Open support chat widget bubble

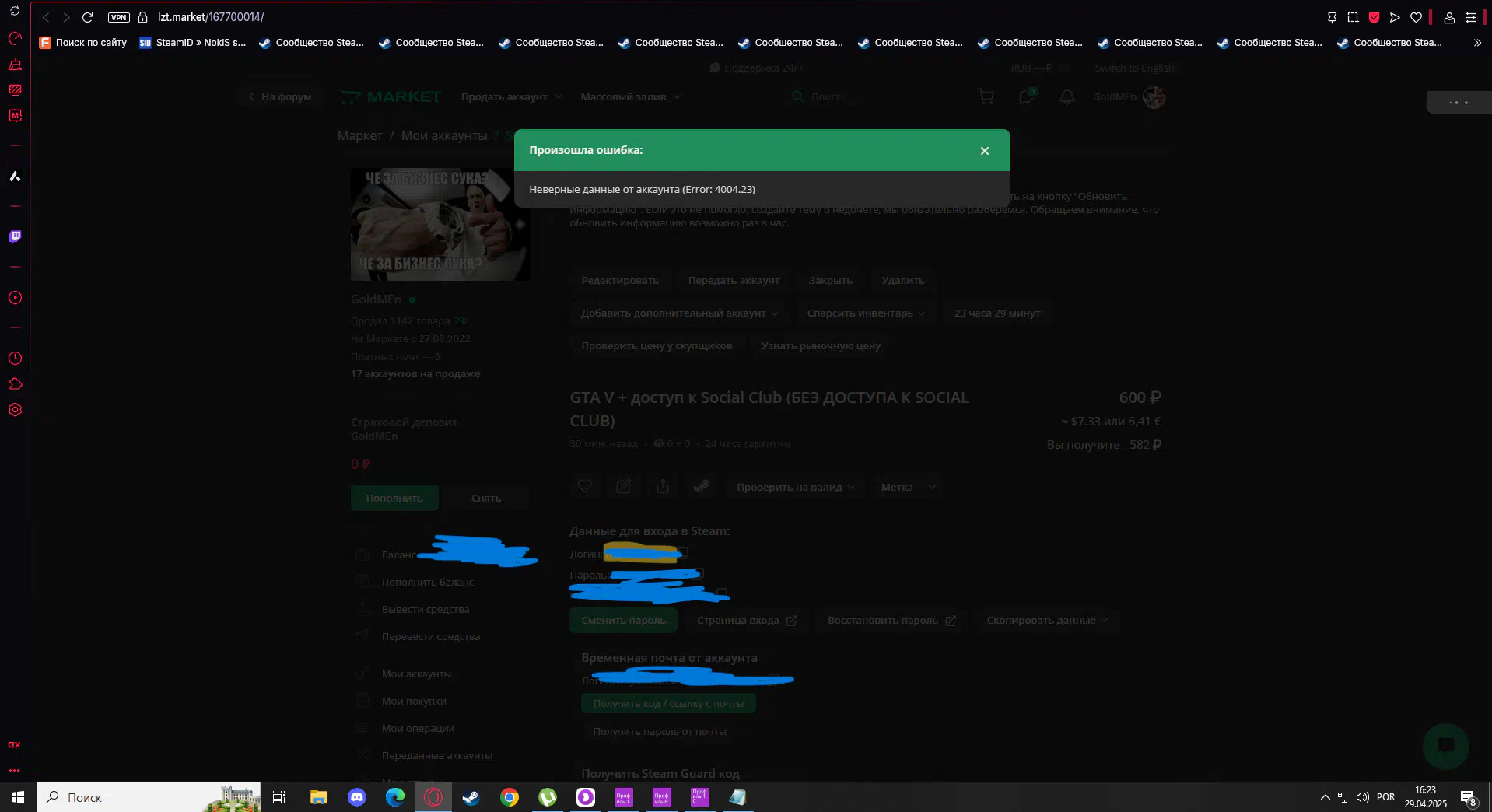(1445, 746)
